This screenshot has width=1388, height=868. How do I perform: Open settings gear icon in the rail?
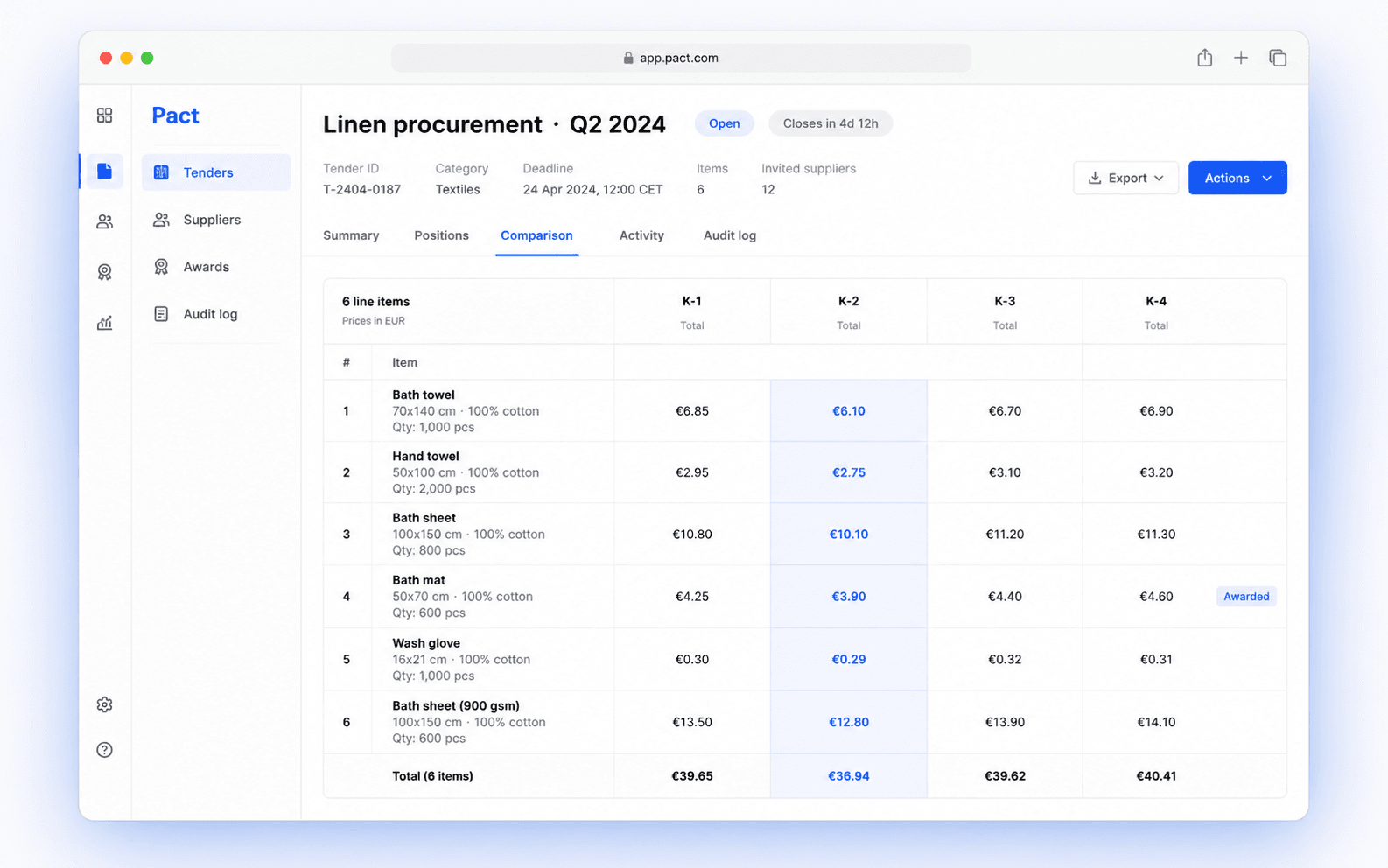click(x=104, y=704)
